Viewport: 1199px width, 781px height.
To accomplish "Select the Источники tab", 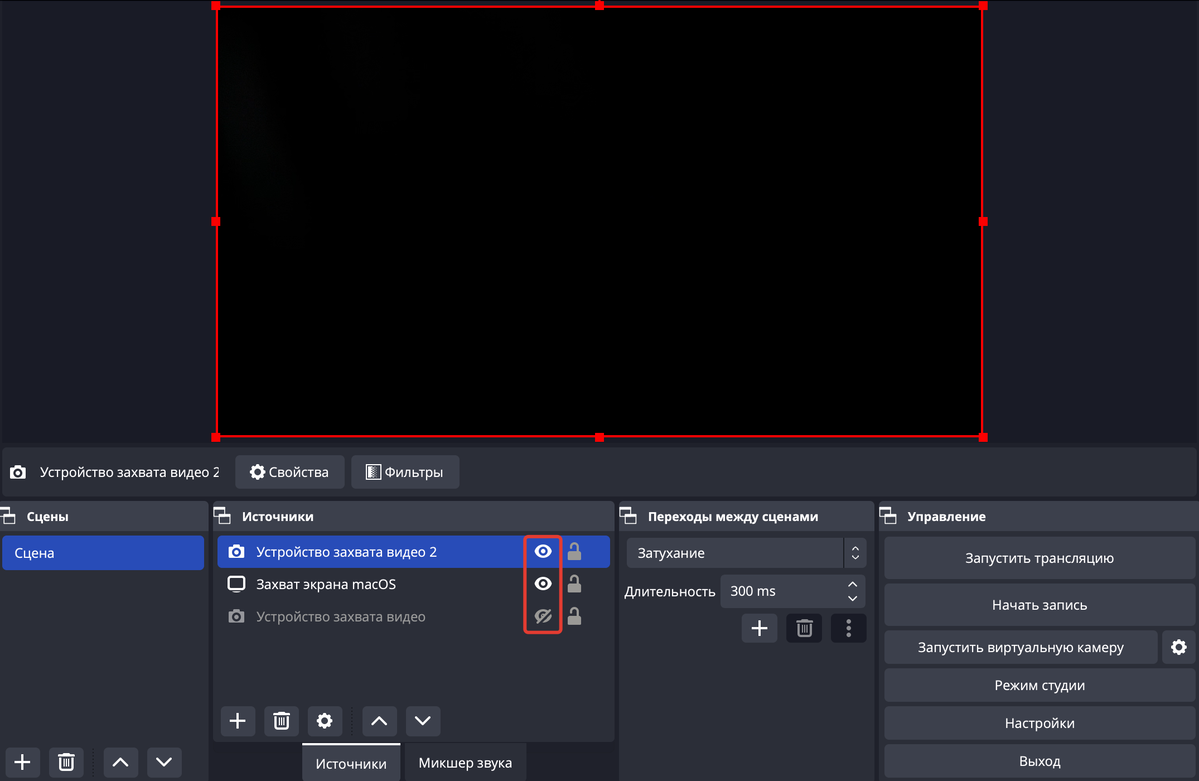I will [x=351, y=762].
